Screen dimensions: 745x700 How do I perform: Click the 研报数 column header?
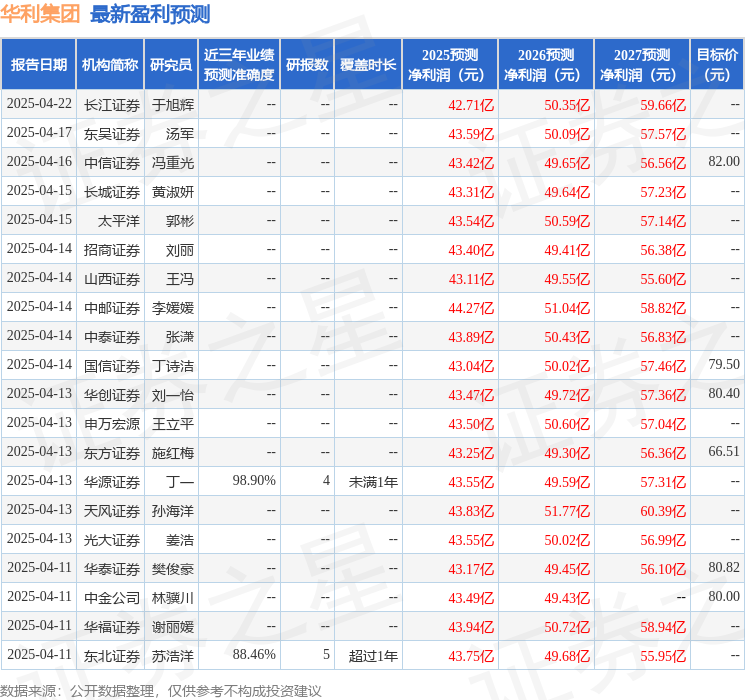307,65
